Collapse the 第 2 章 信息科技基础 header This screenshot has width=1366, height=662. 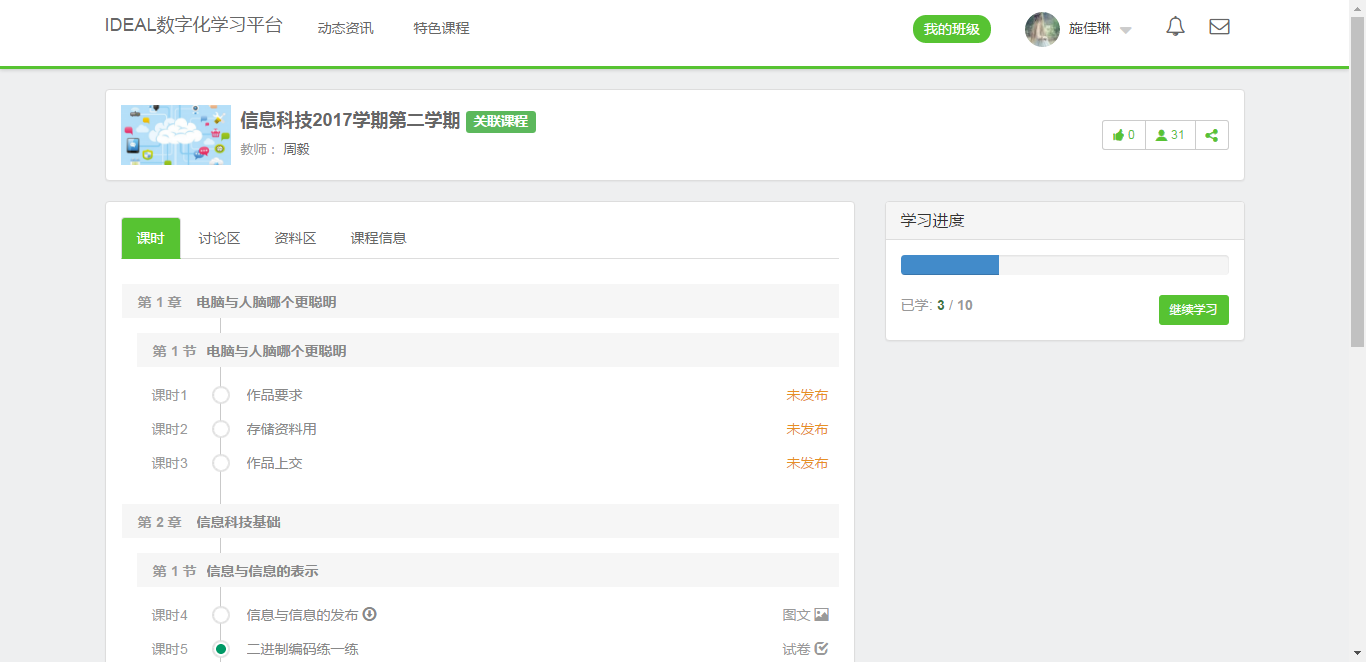480,522
